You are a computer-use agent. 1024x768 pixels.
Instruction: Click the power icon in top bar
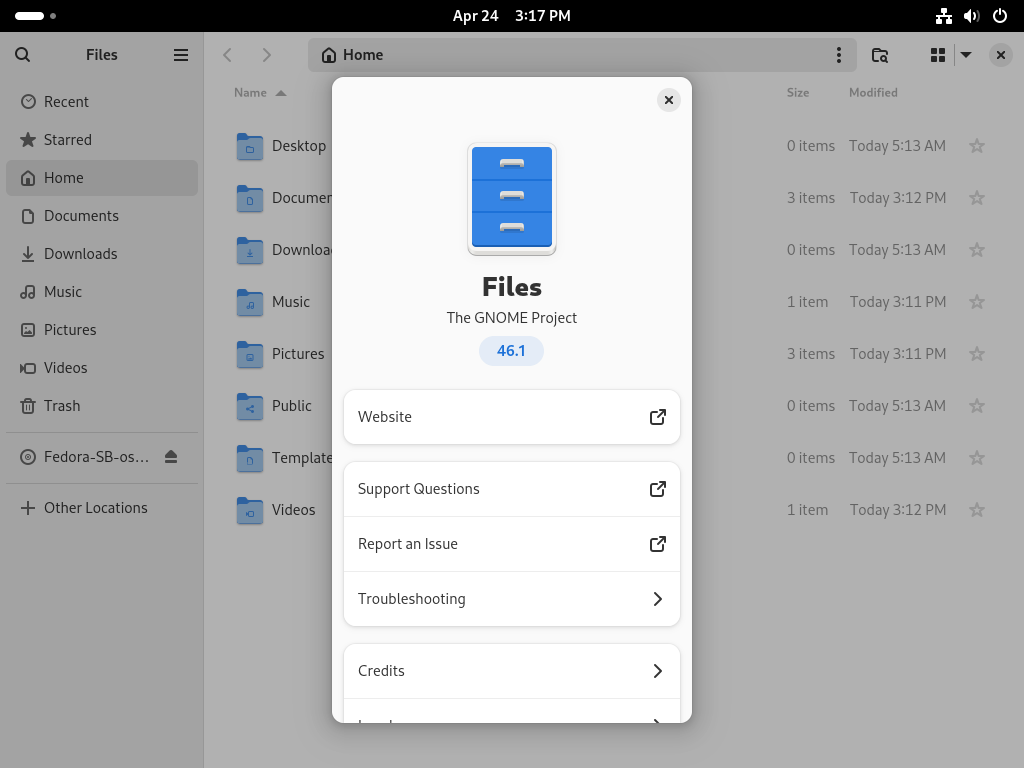[1000, 16]
